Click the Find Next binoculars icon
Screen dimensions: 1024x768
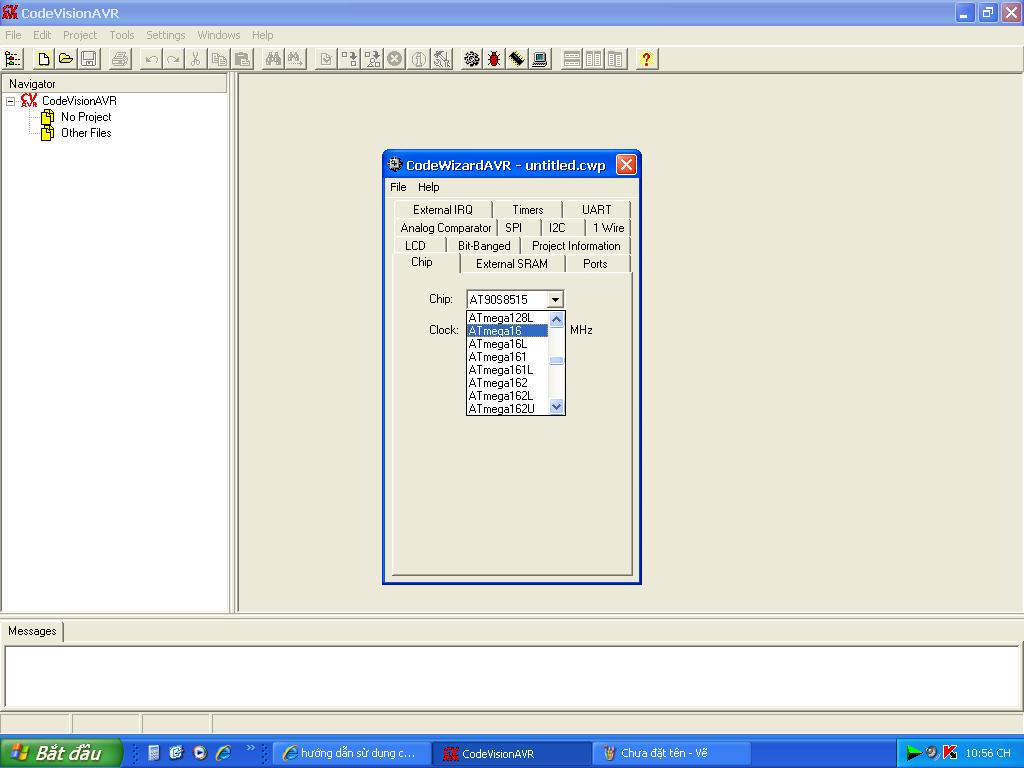pos(296,59)
